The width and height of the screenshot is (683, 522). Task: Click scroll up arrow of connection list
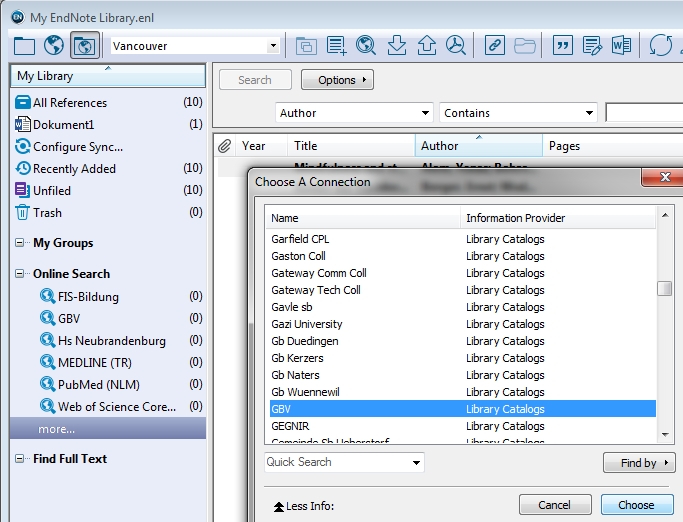(x=665, y=215)
